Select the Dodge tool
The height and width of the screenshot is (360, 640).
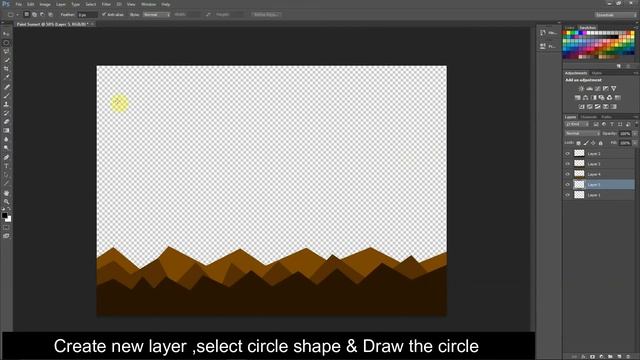click(x=6, y=148)
